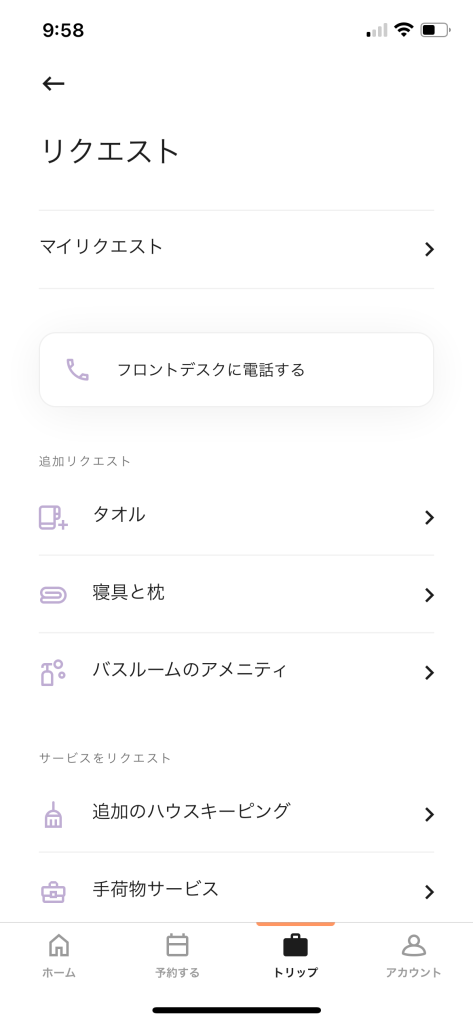Viewport: 473px width, 1023px height.
Task: Tap the luggage service suitcase icon
Action: [x=53, y=891]
